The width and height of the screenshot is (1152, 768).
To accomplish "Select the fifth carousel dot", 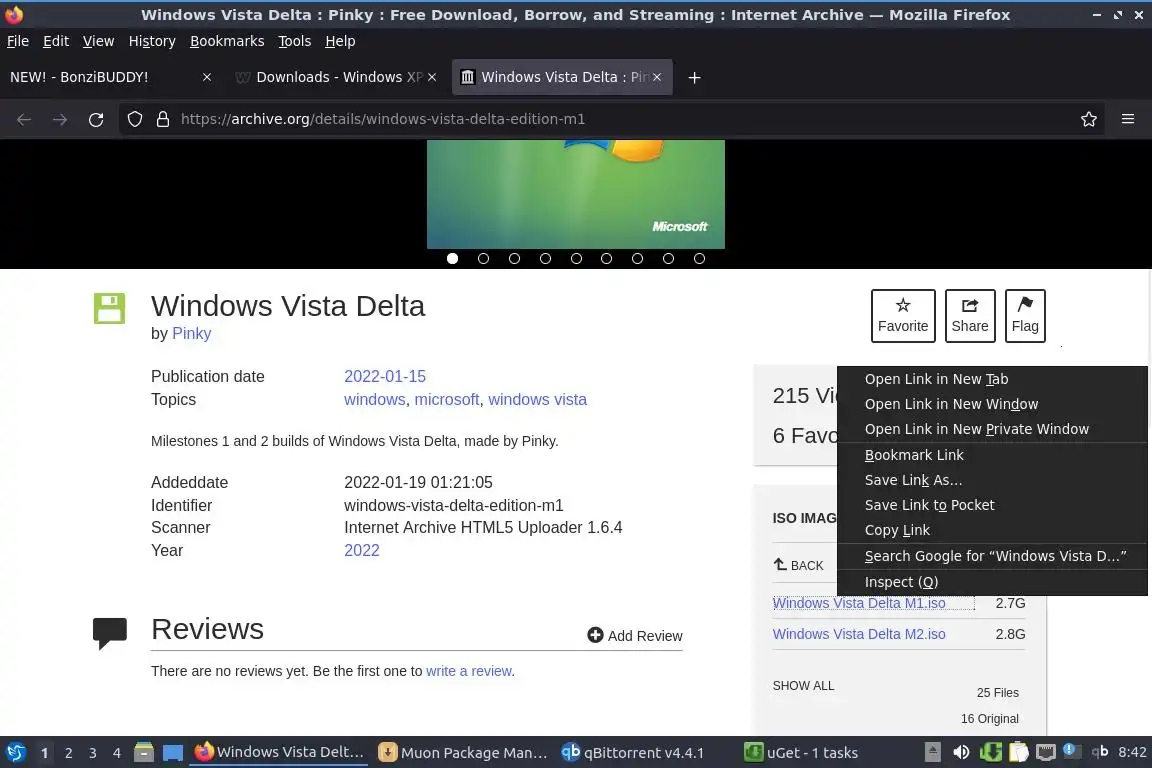I will (576, 259).
